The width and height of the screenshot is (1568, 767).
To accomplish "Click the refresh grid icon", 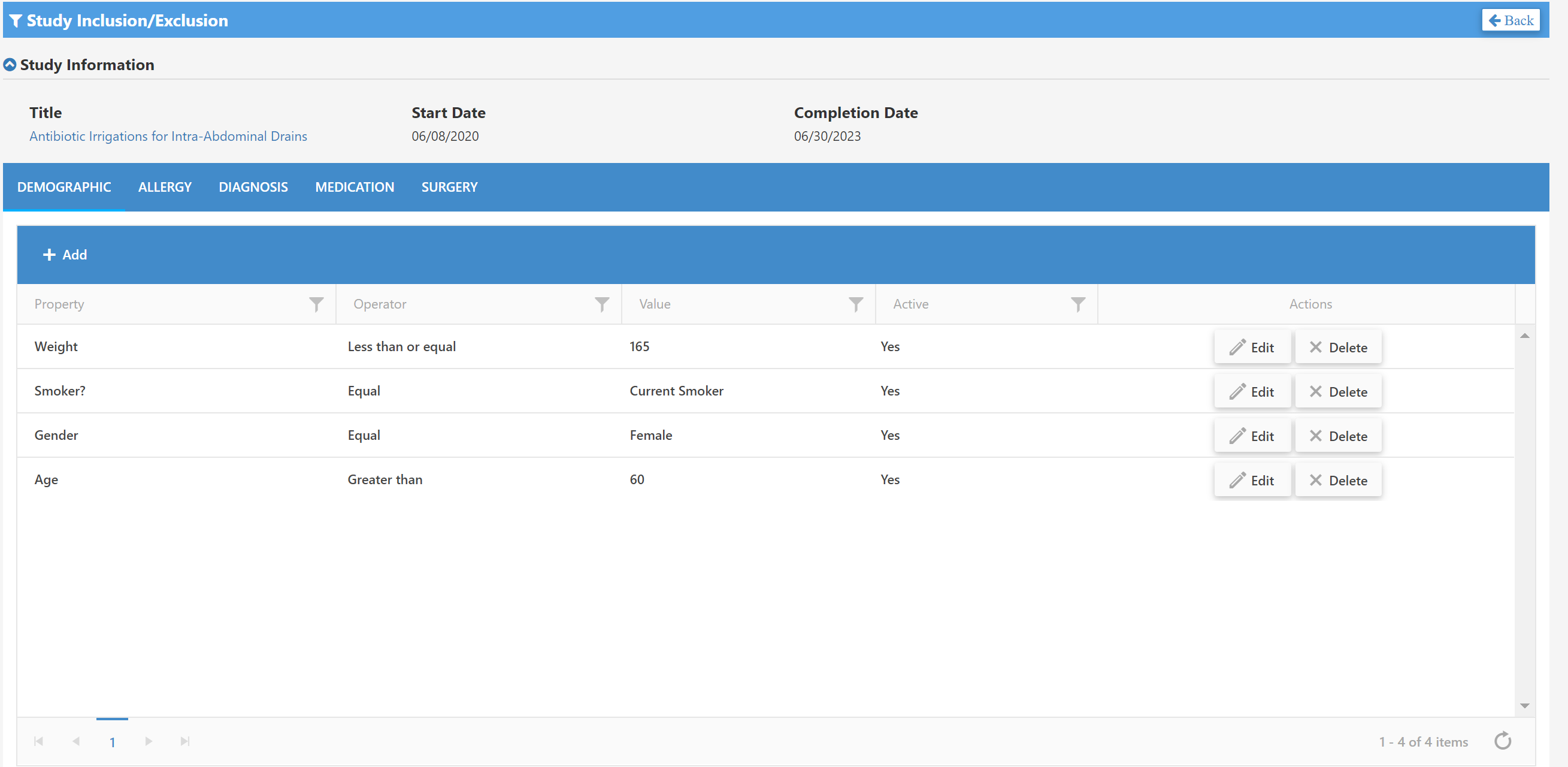I will coord(1502,741).
